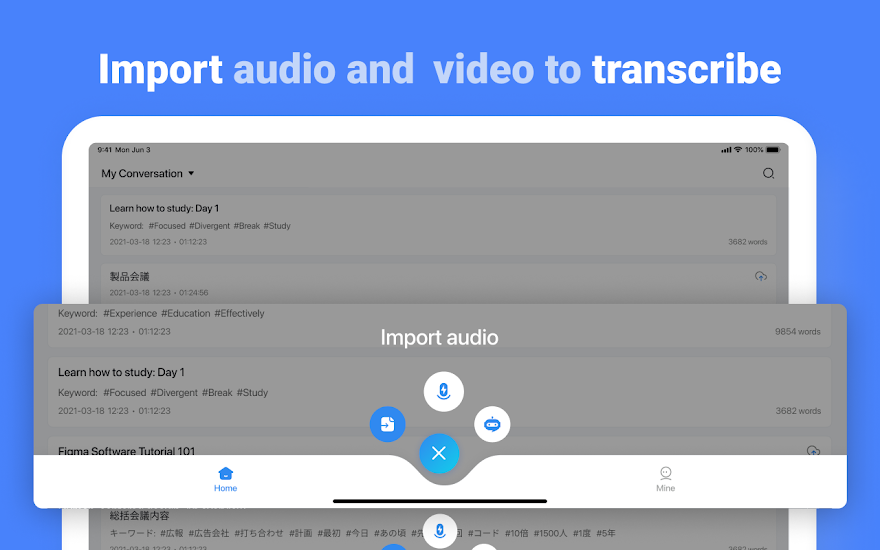Click the battery icon in status bar
880x550 pixels.
point(773,150)
